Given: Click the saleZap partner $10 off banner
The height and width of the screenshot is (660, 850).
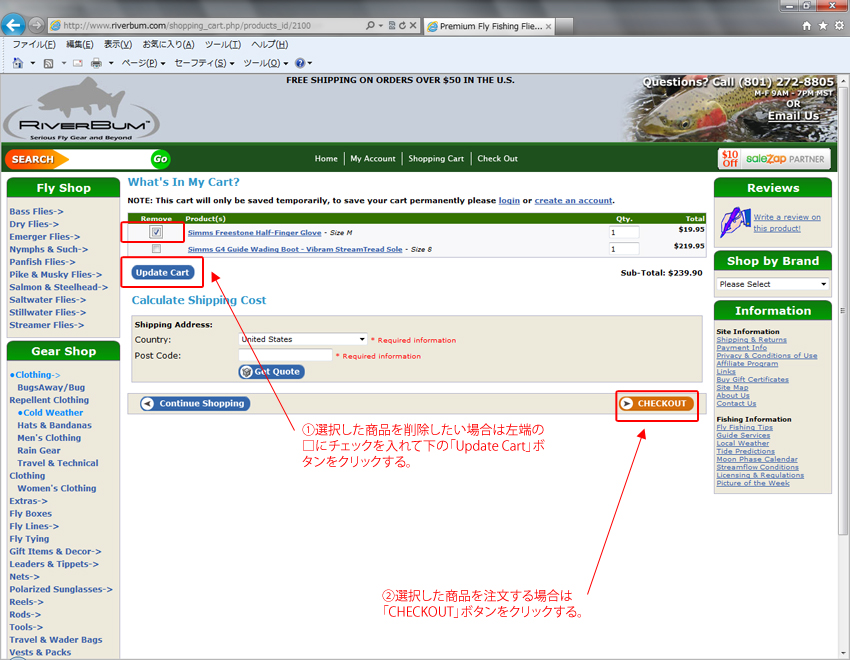Looking at the screenshot, I should 774,159.
